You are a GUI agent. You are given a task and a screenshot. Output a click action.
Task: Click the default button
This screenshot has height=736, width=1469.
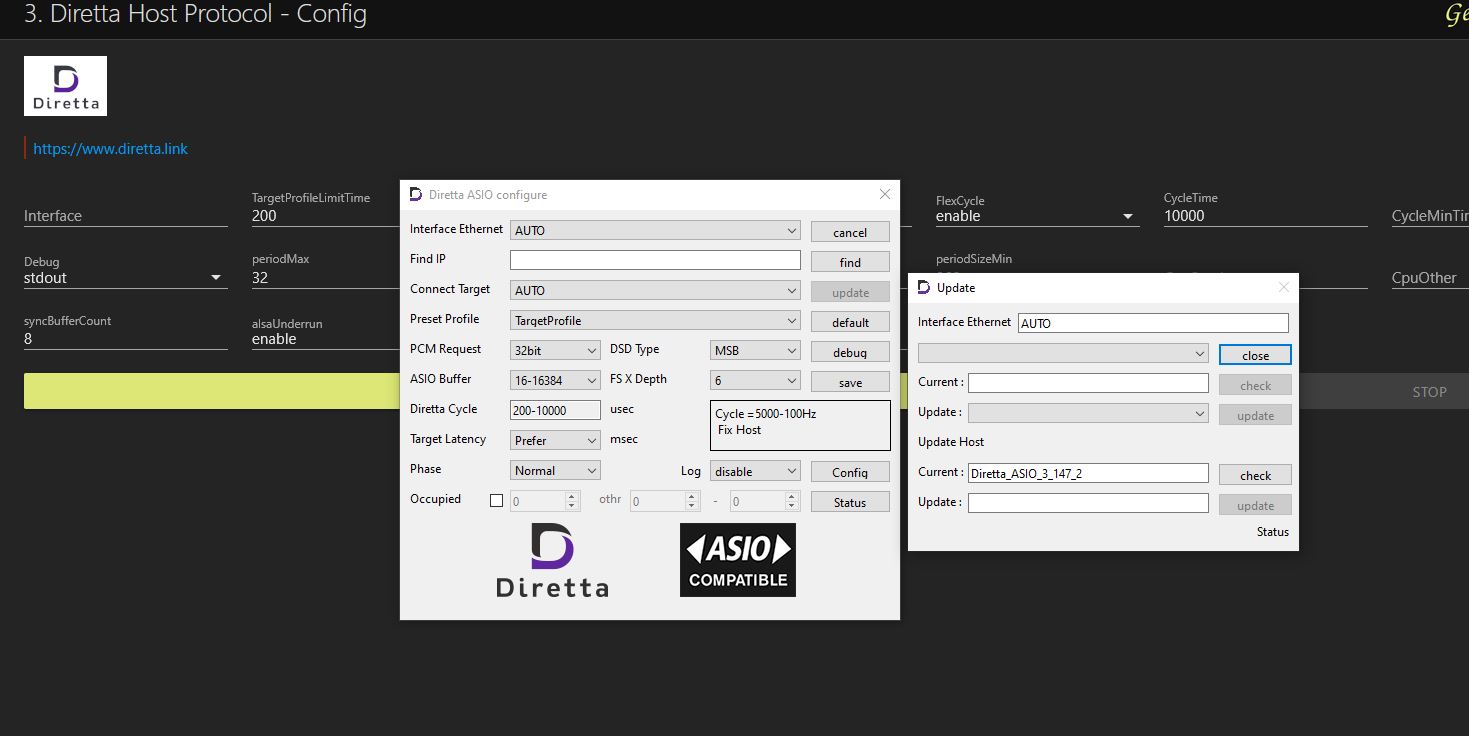point(850,322)
